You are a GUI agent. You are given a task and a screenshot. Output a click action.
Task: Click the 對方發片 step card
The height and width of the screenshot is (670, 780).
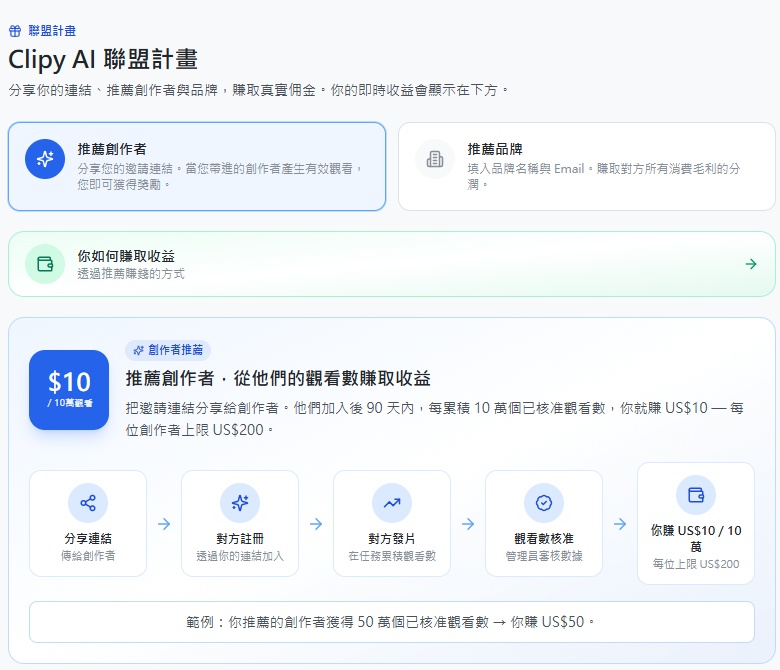click(392, 524)
